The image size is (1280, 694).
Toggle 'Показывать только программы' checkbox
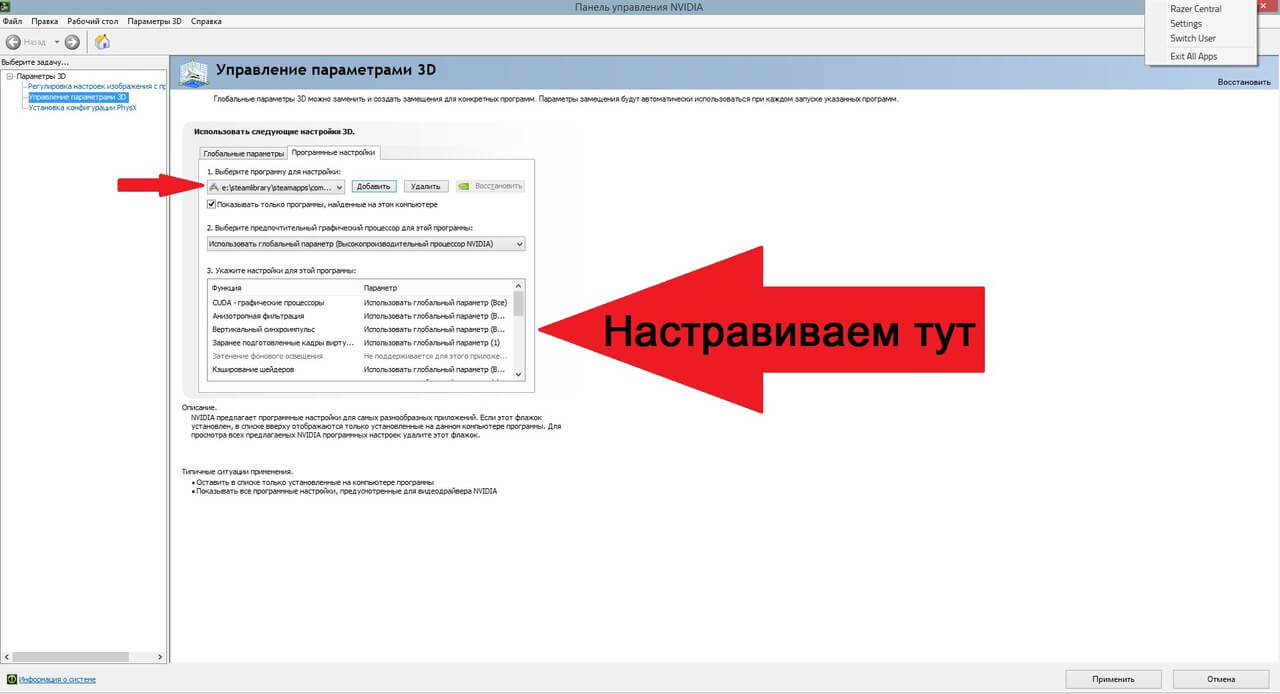(212, 204)
